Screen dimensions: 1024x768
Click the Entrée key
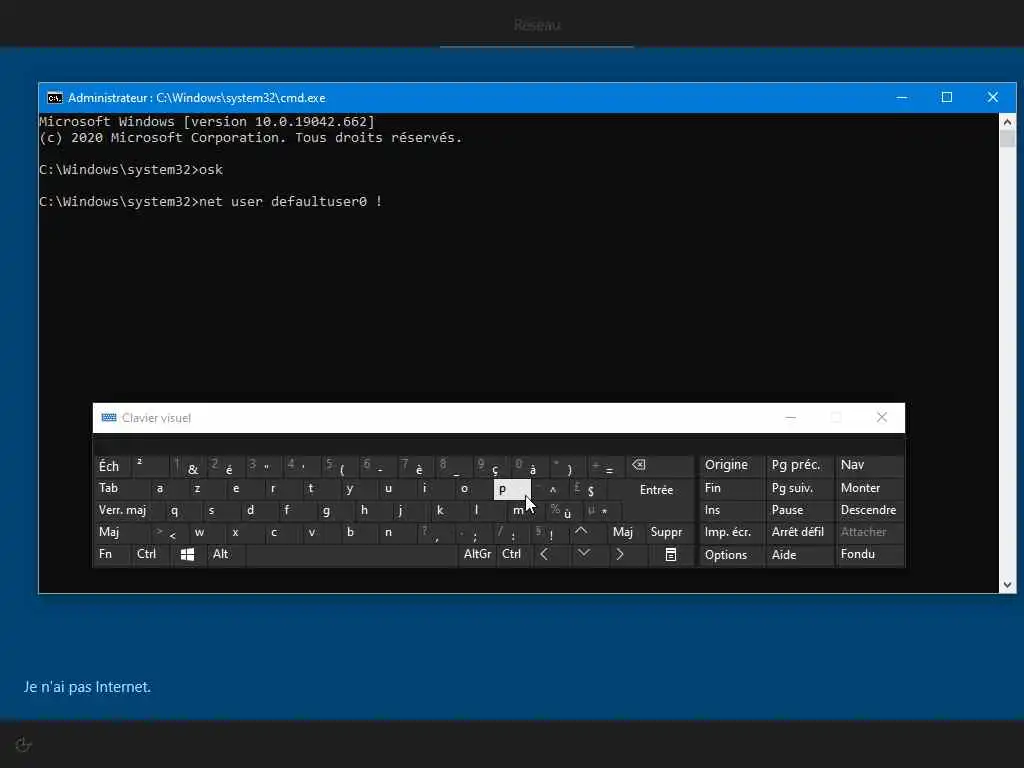pyautogui.click(x=656, y=490)
